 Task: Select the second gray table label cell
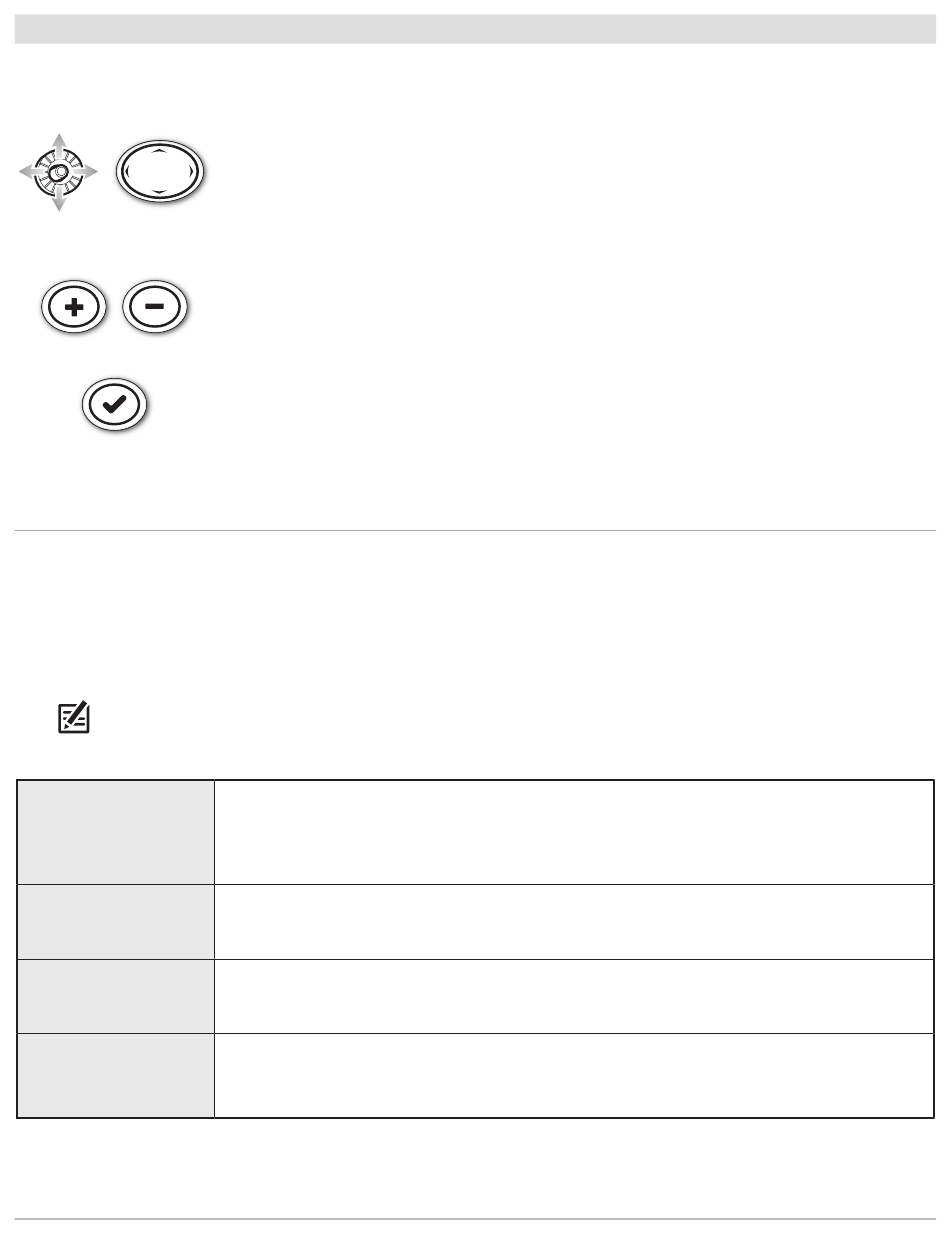[x=116, y=921]
